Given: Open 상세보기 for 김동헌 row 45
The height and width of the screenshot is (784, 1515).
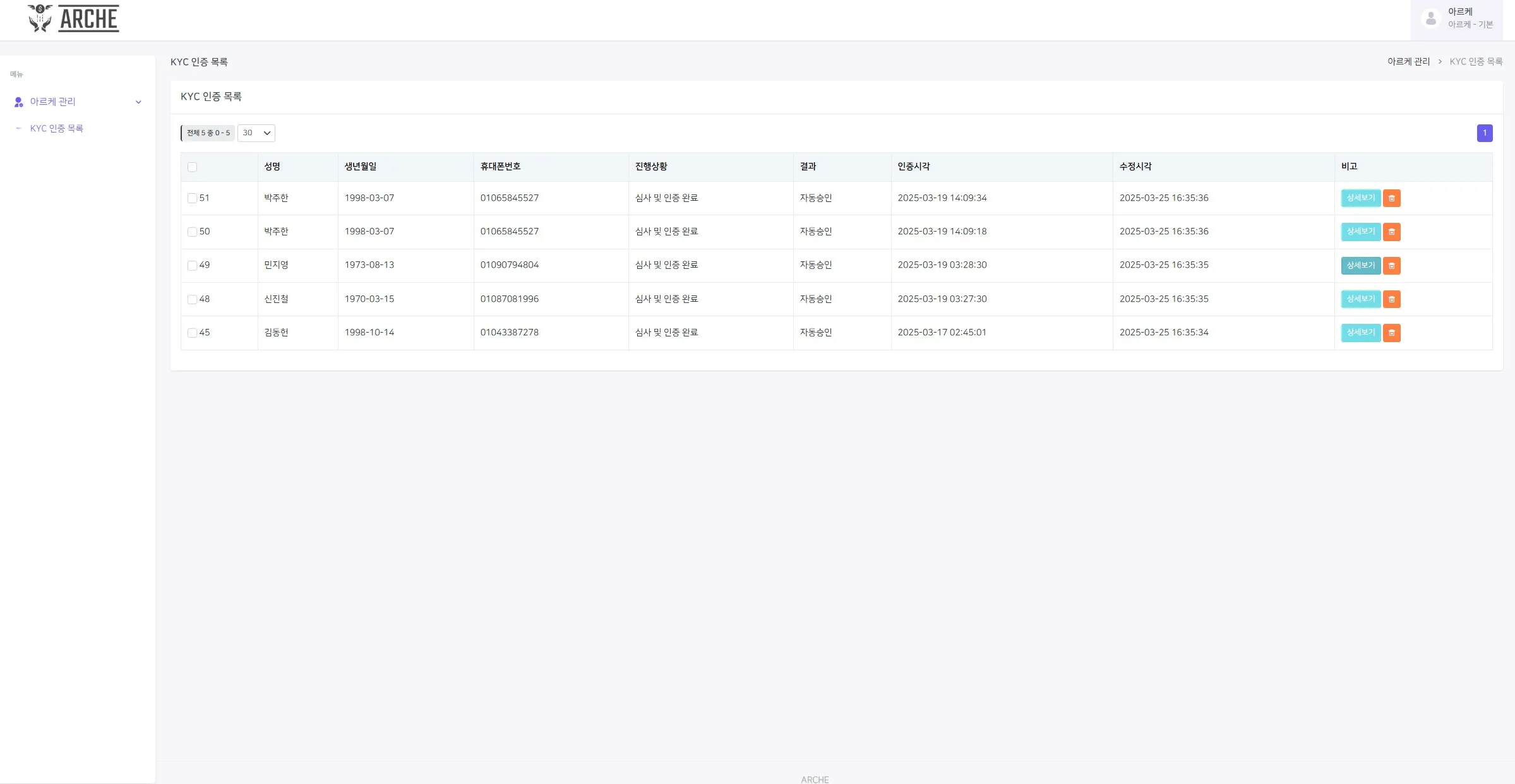Looking at the screenshot, I should pyautogui.click(x=1360, y=333).
